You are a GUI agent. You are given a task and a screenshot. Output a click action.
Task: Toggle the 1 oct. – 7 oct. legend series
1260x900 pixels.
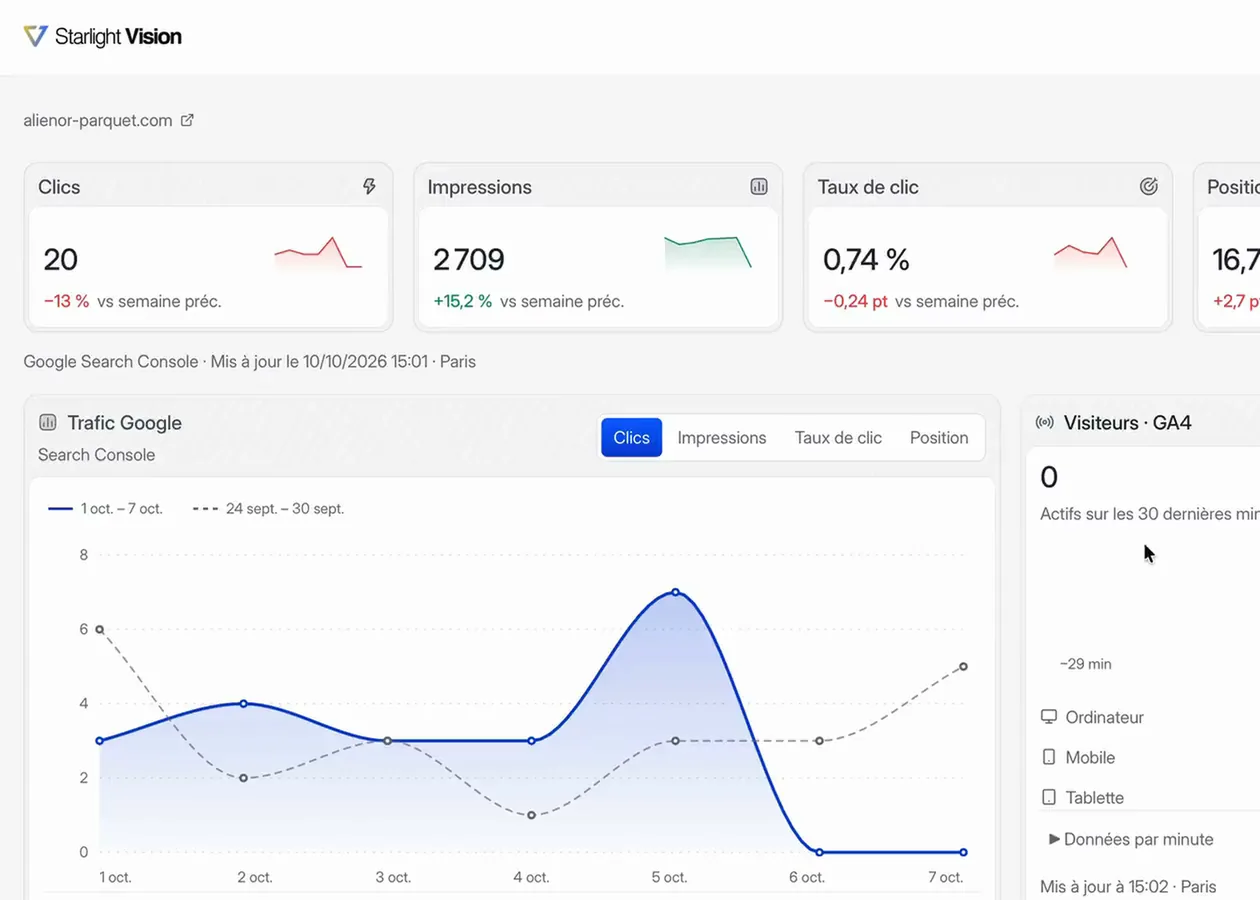pos(106,508)
